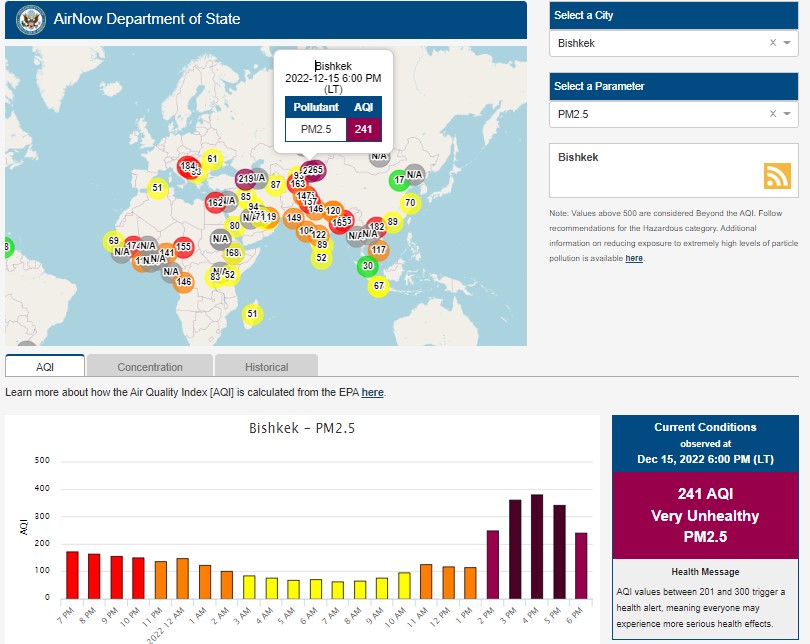Clear the PM2.5 parameter selection
This screenshot has height=644, width=810.
[x=772, y=114]
